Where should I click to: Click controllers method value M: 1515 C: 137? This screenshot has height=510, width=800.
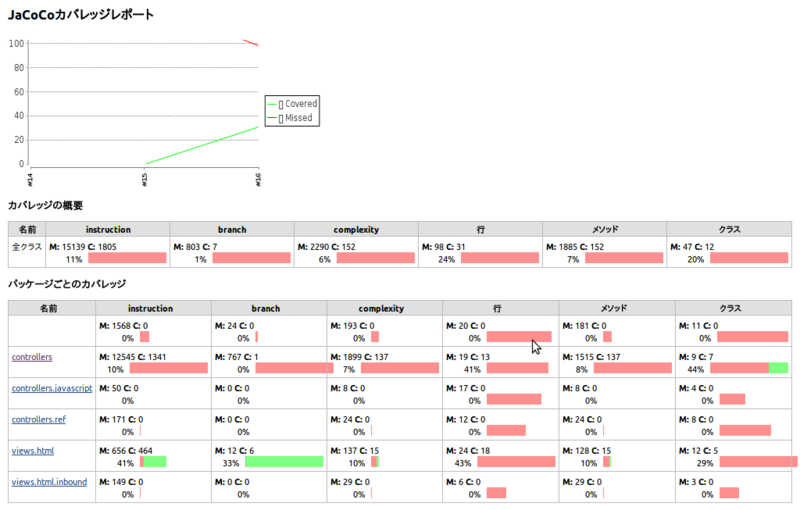click(591, 357)
